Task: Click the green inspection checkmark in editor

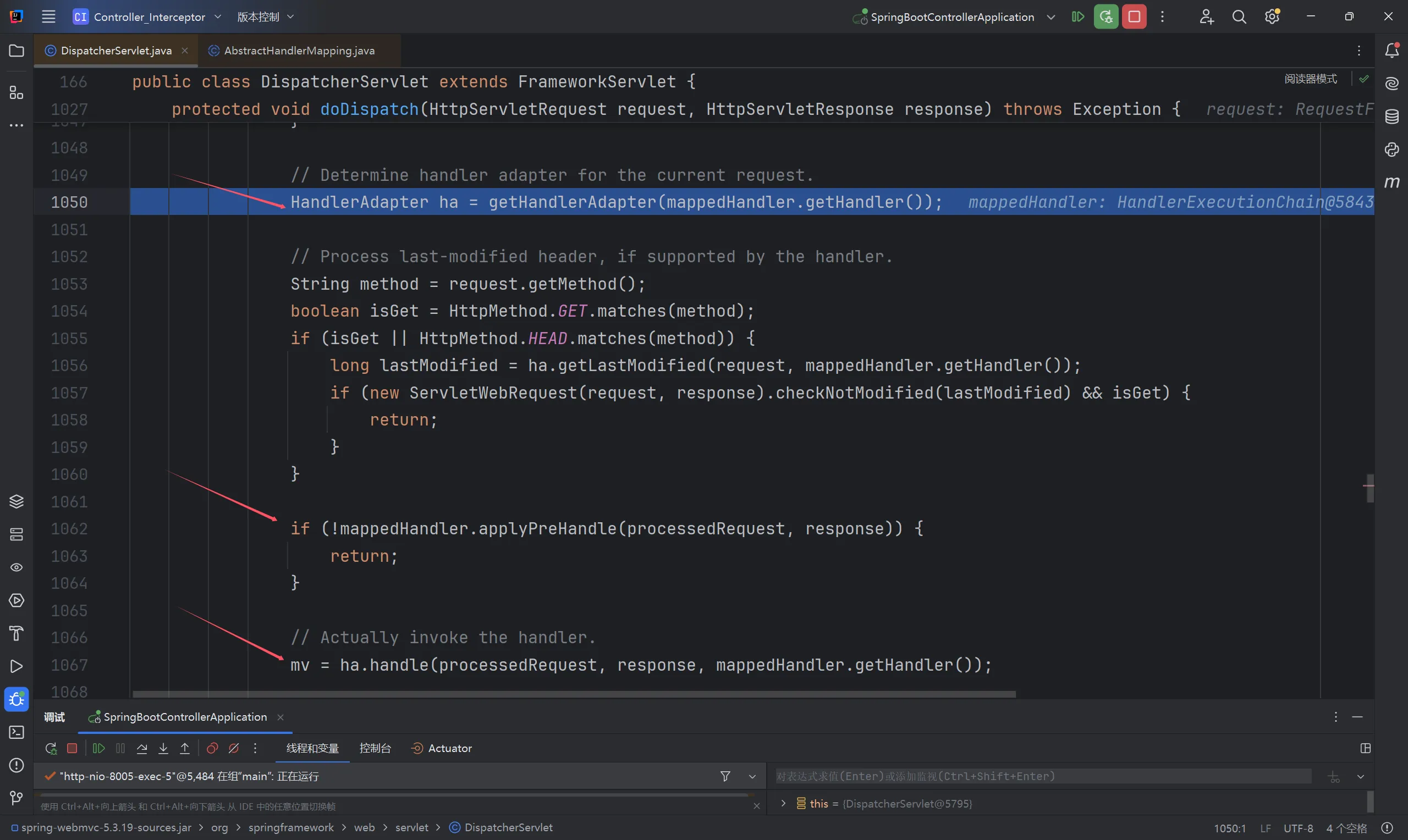Action: pyautogui.click(x=1364, y=79)
